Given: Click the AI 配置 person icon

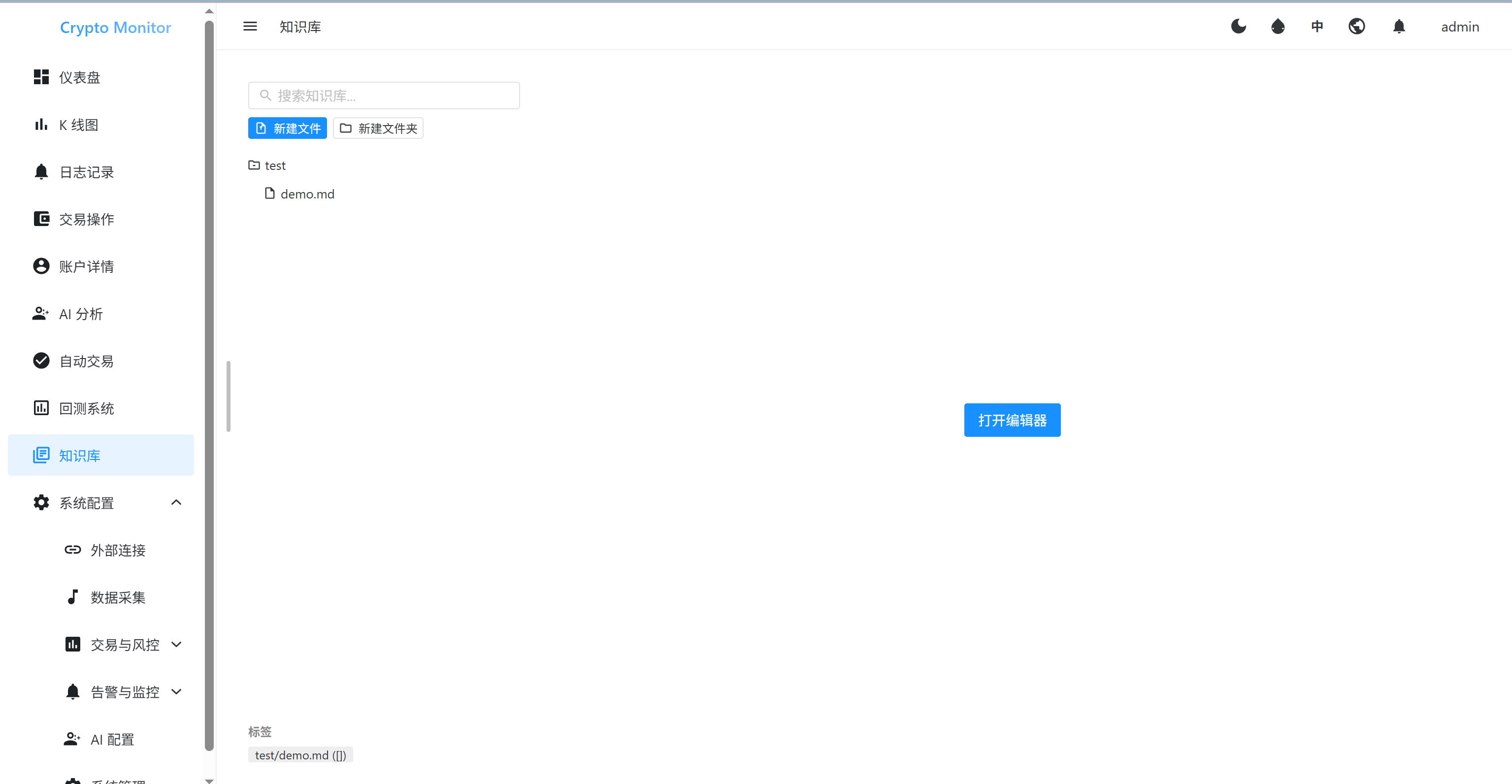Looking at the screenshot, I should coord(72,739).
